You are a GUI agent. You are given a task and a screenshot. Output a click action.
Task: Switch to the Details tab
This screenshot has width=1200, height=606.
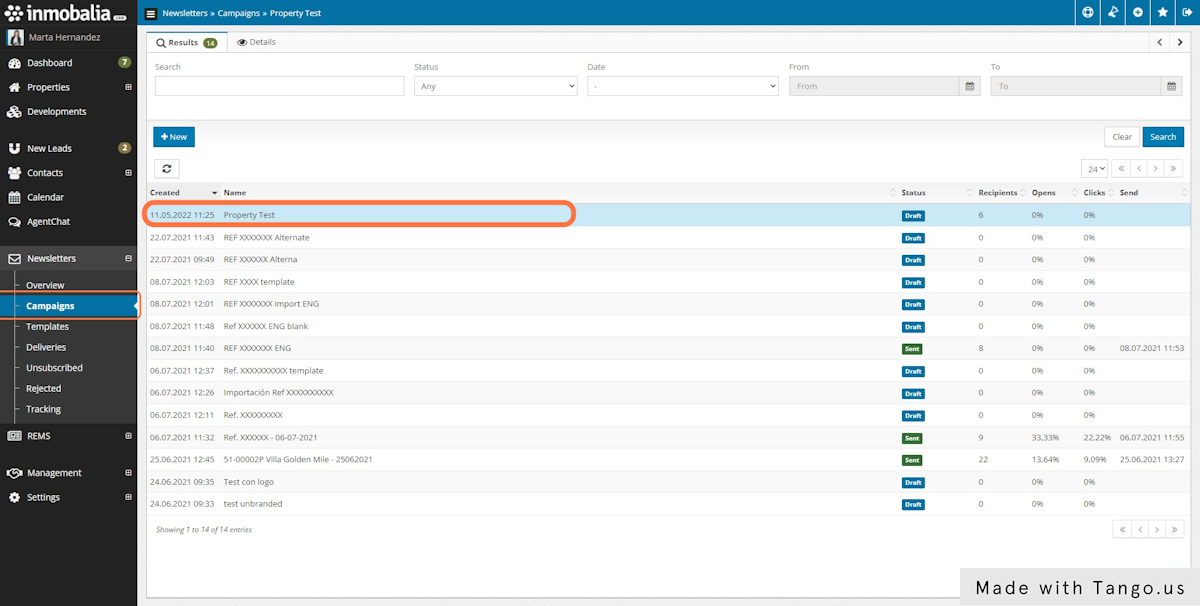[x=256, y=42]
